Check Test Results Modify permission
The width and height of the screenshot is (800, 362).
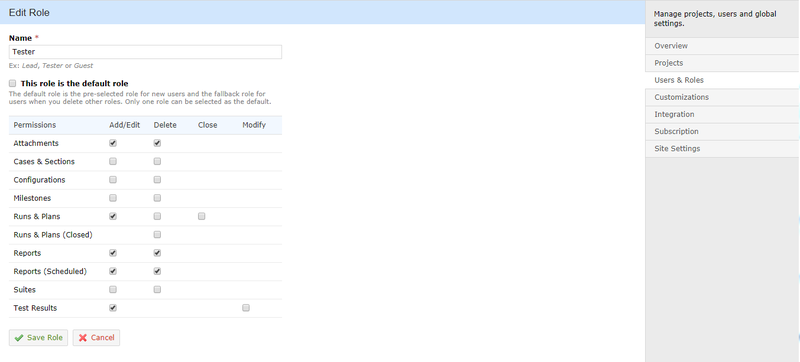[246, 308]
